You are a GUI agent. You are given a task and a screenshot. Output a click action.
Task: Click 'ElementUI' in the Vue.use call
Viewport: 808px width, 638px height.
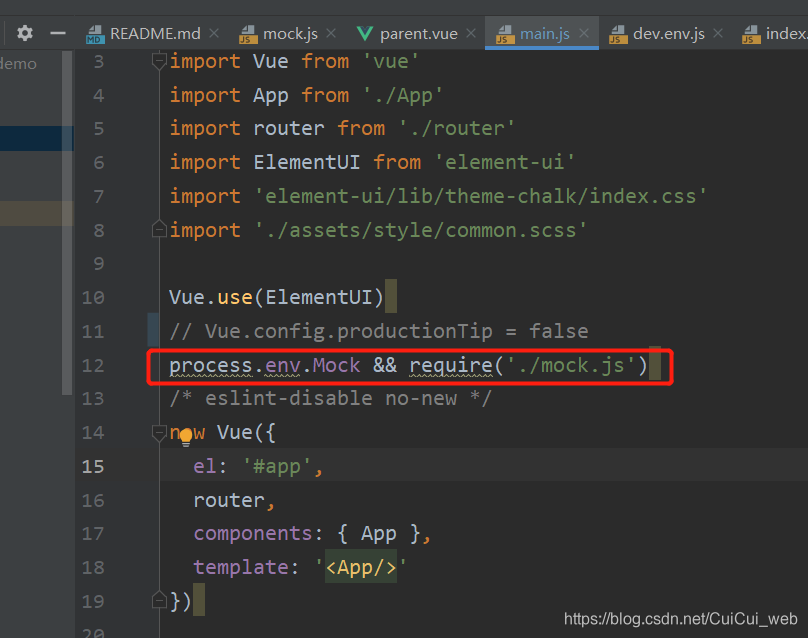tap(319, 297)
